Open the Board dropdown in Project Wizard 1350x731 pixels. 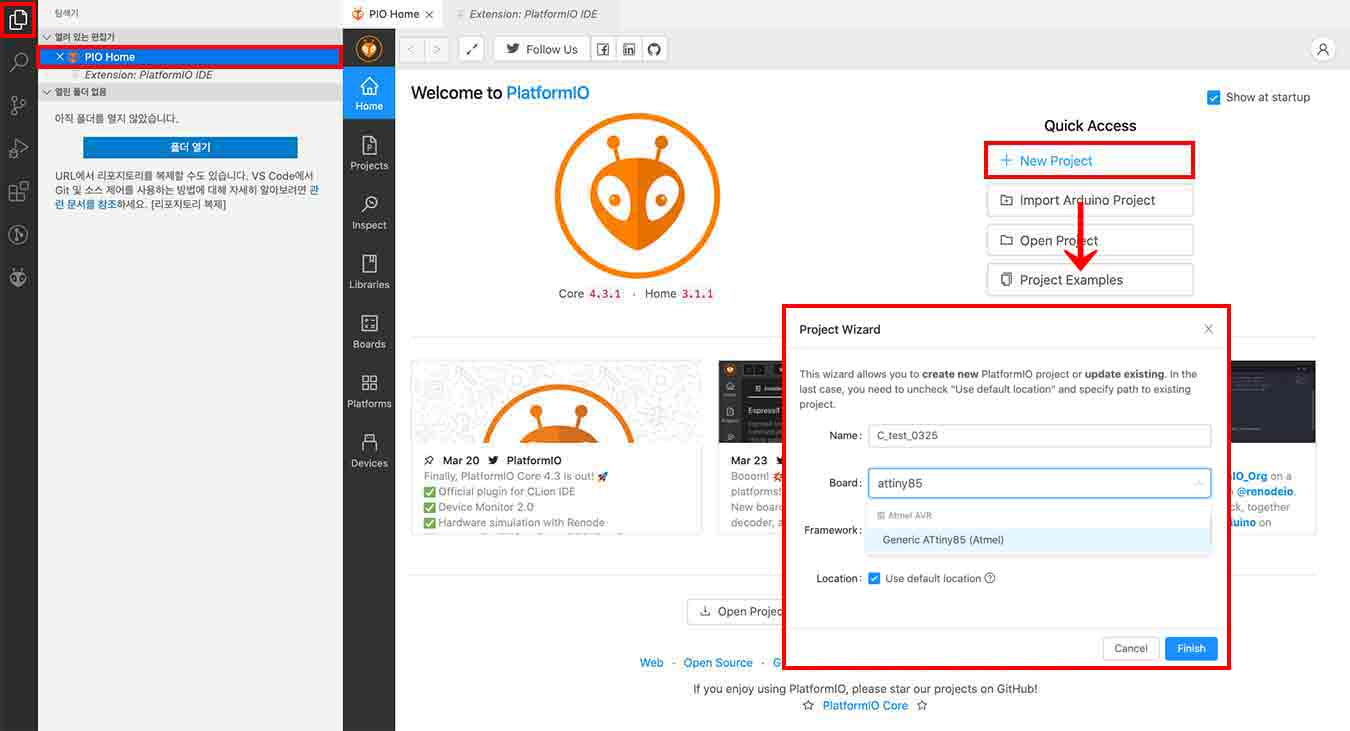pos(1039,483)
